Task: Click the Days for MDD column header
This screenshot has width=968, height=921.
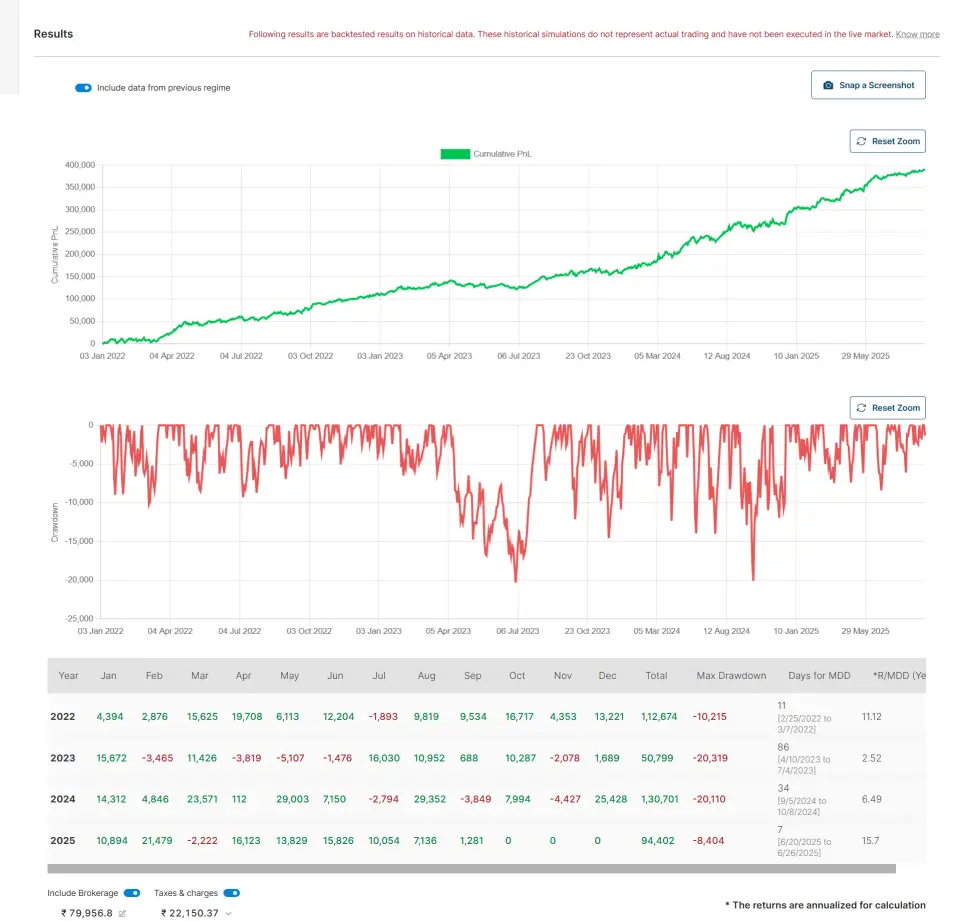Action: point(819,676)
